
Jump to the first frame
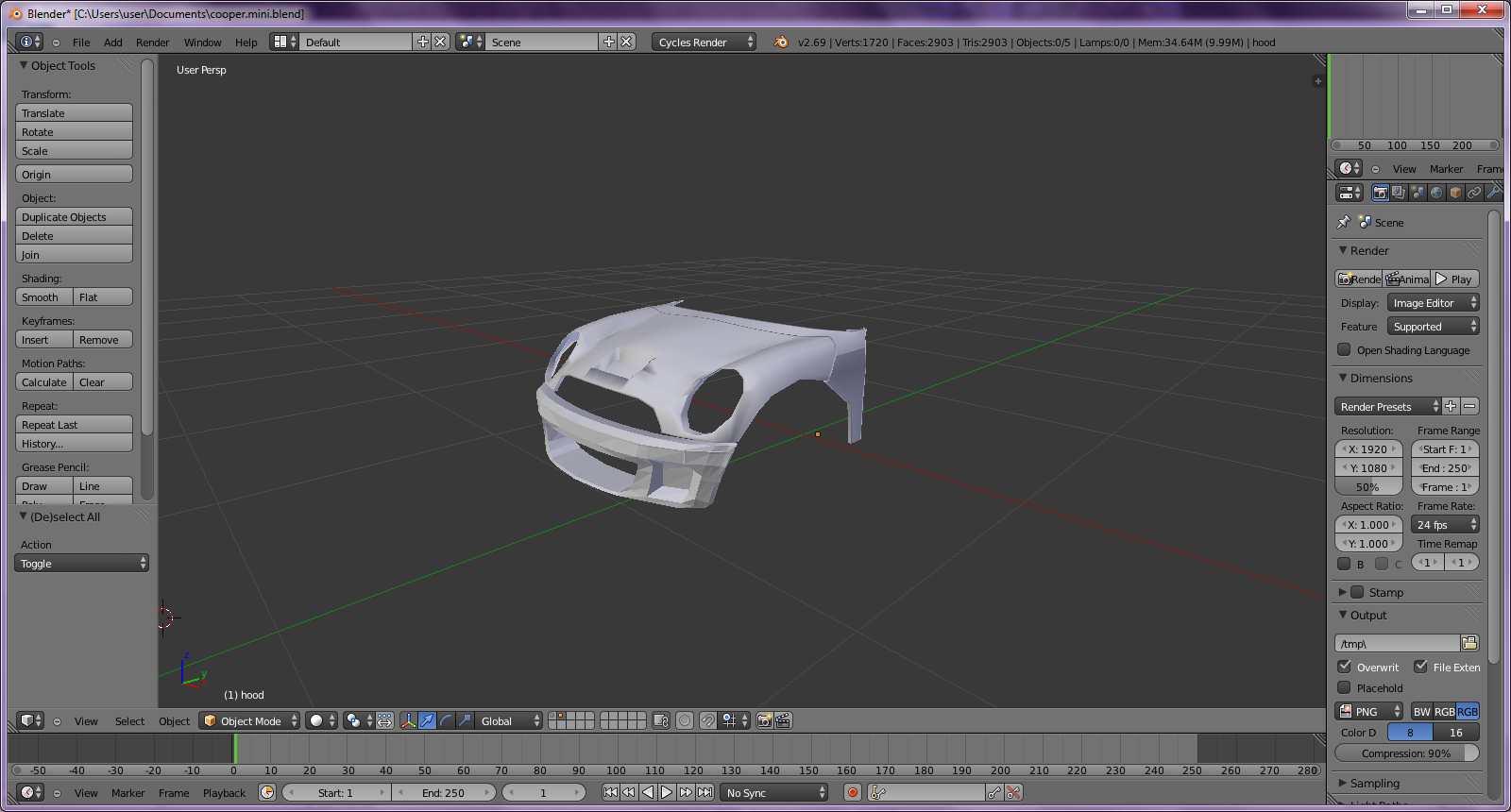[x=610, y=792]
